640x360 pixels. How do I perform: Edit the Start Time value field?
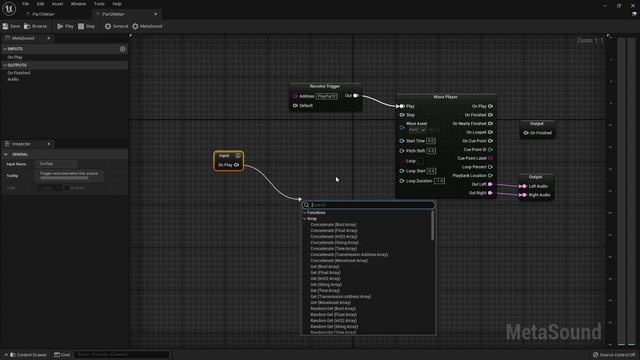[x=431, y=141]
